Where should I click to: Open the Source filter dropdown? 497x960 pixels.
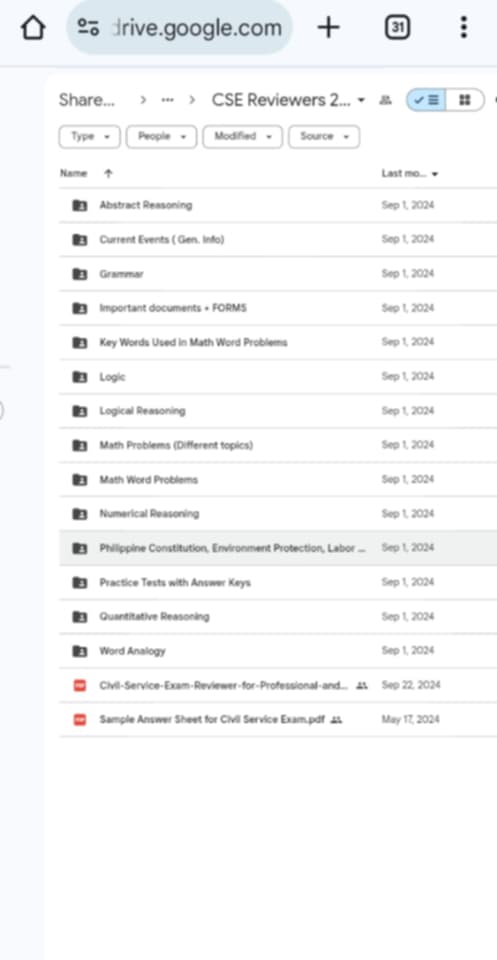click(x=324, y=137)
